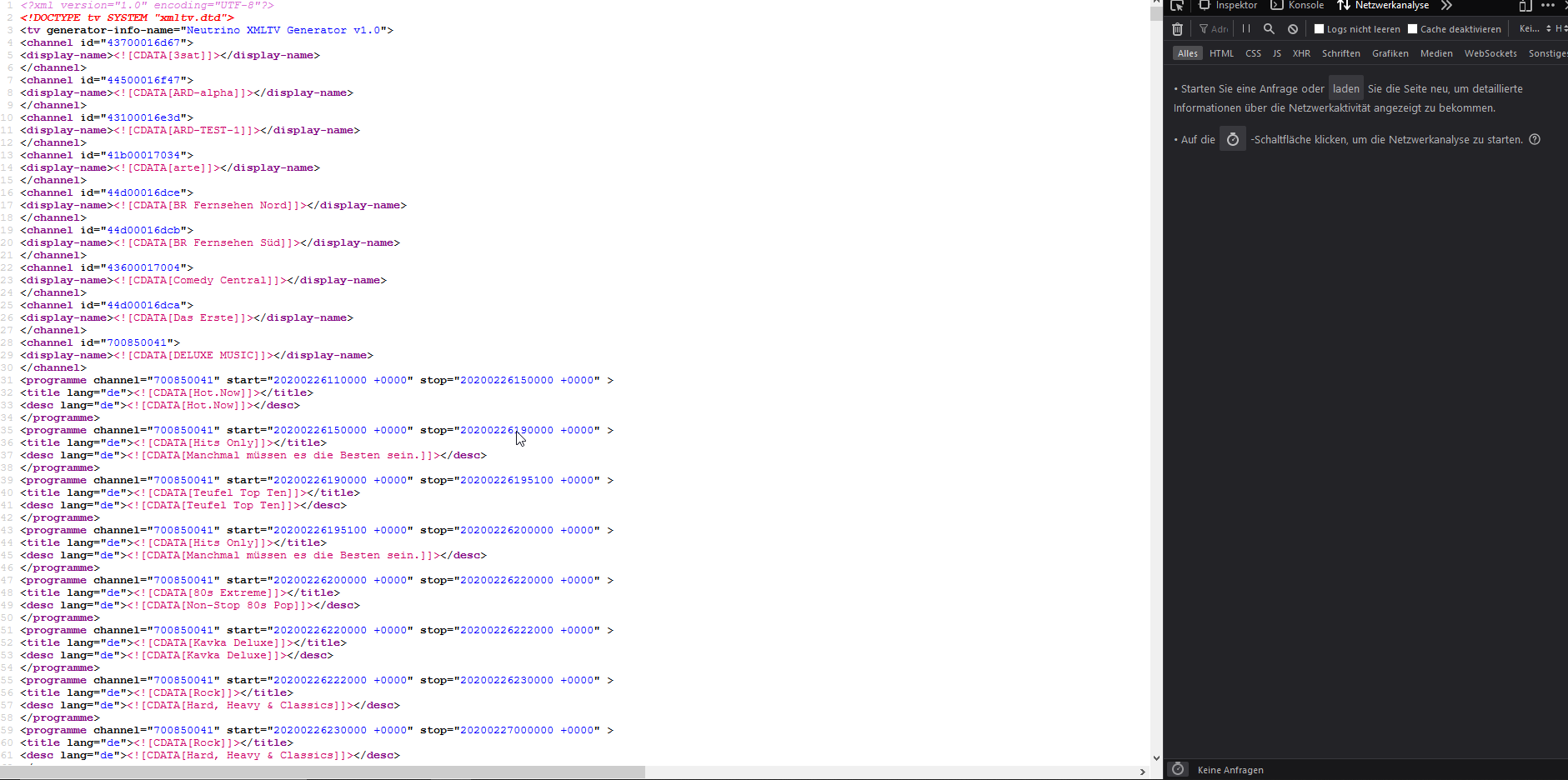Click the element picker icon in devtools

pos(1176,6)
